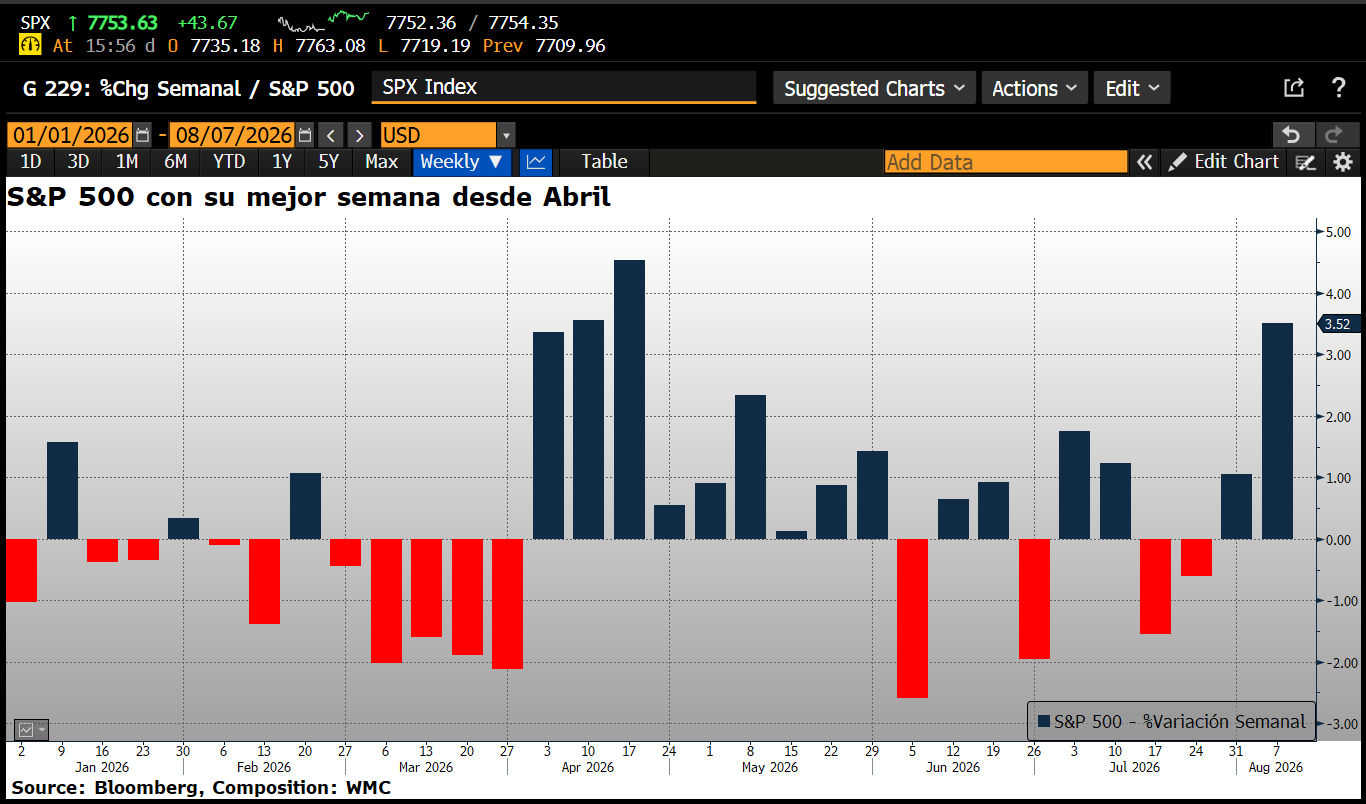The width and height of the screenshot is (1366, 804).
Task: Click the 'Source: Bloomberg, Composition: WMC' text
Action: (201, 788)
